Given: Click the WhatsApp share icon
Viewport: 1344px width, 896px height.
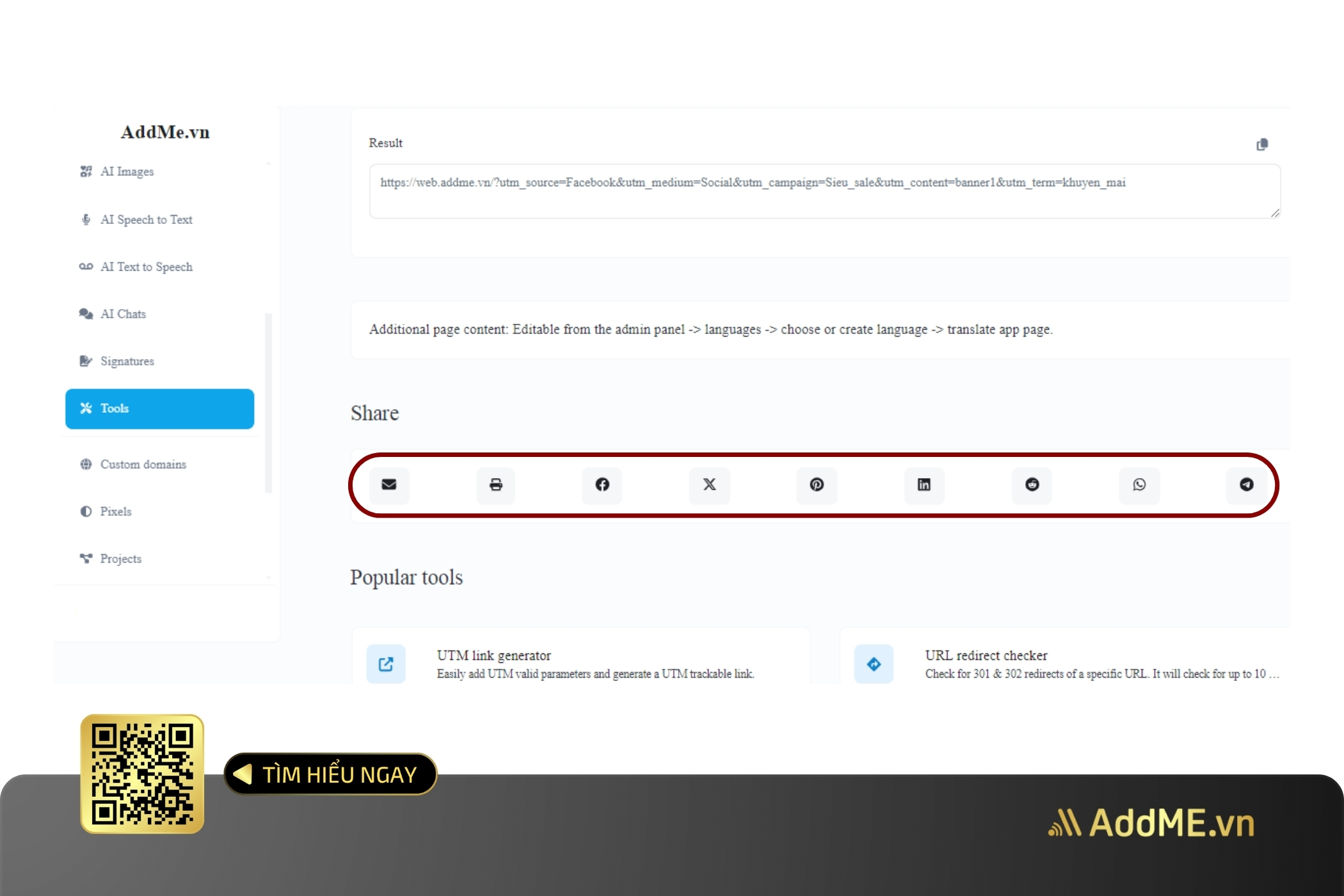Looking at the screenshot, I should click(1140, 484).
